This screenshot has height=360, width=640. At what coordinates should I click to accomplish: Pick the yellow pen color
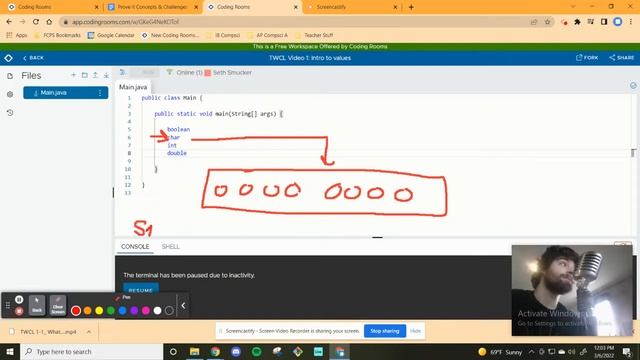tap(99, 311)
